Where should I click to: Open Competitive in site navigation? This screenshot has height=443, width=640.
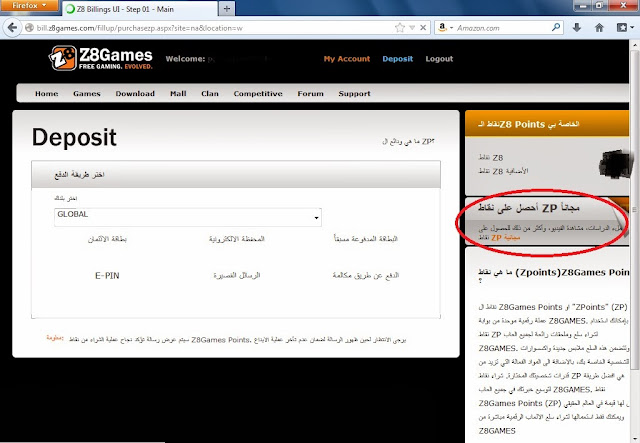coord(258,93)
